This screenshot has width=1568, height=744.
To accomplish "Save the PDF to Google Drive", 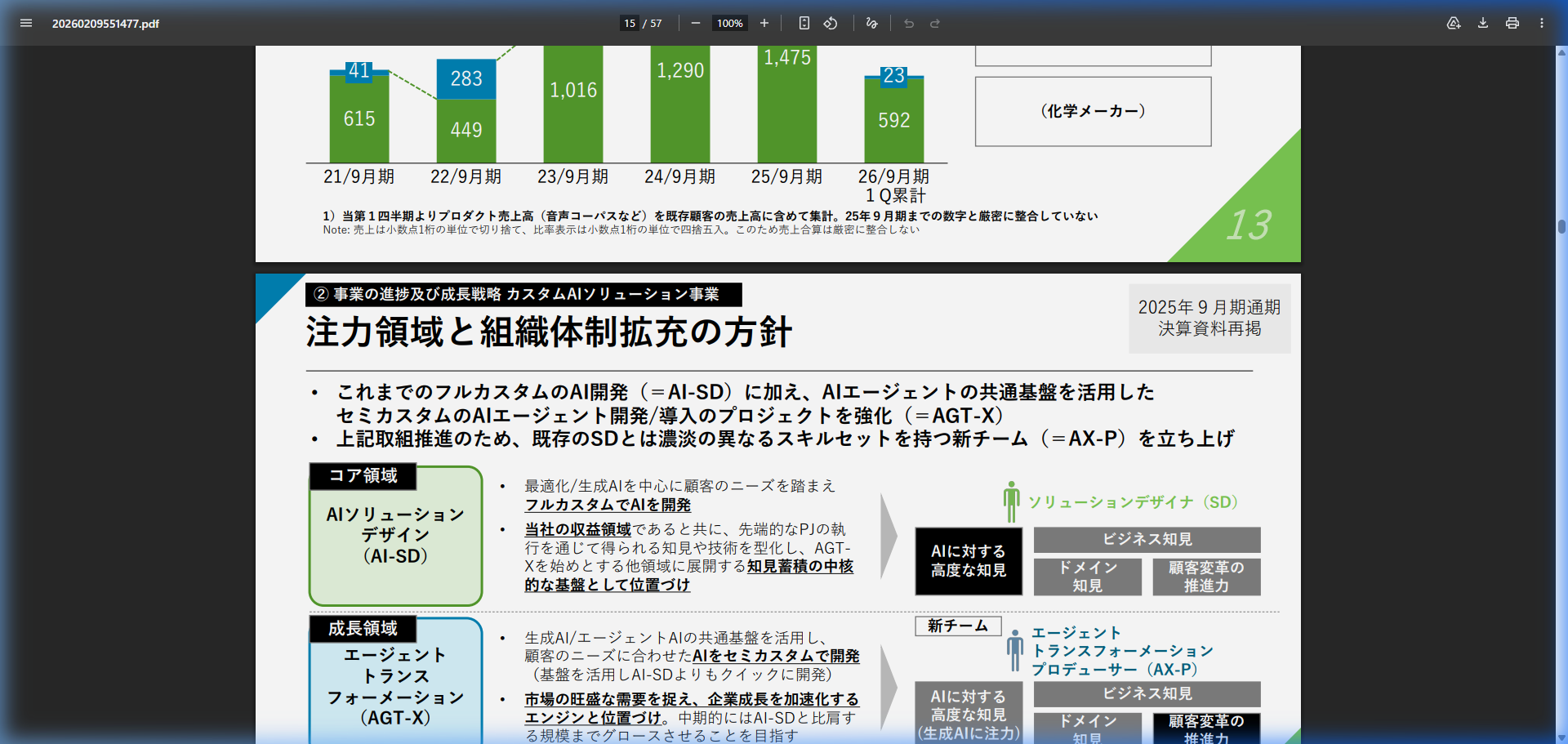I will (1454, 24).
